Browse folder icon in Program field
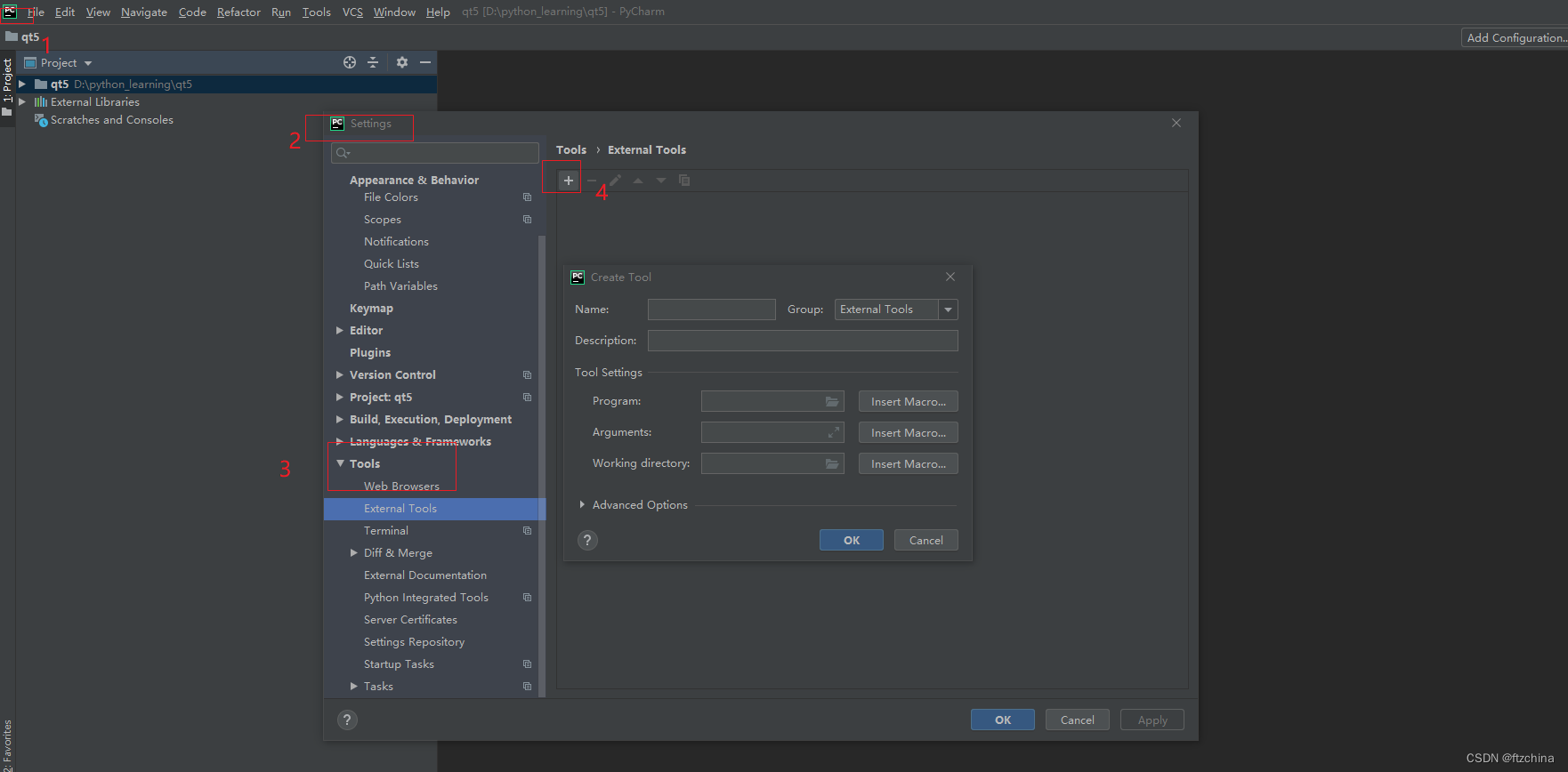The height and width of the screenshot is (772, 1568). coord(832,401)
